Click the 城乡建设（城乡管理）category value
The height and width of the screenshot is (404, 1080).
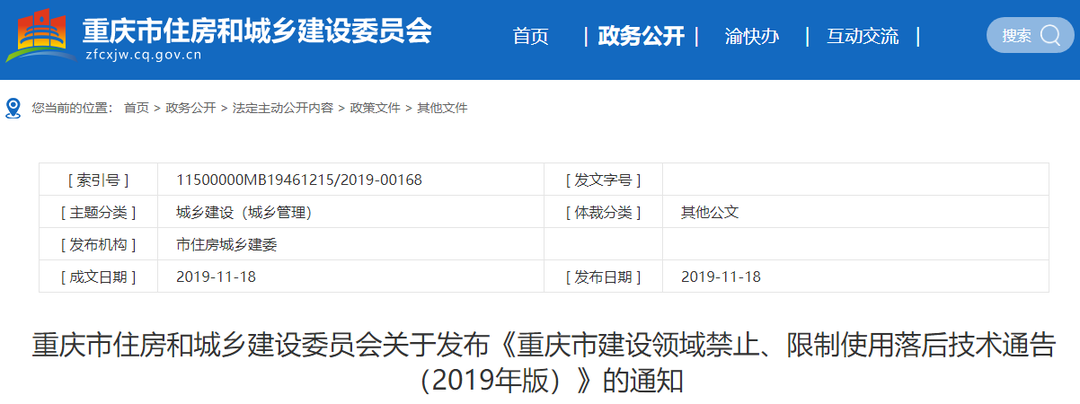pos(244,212)
